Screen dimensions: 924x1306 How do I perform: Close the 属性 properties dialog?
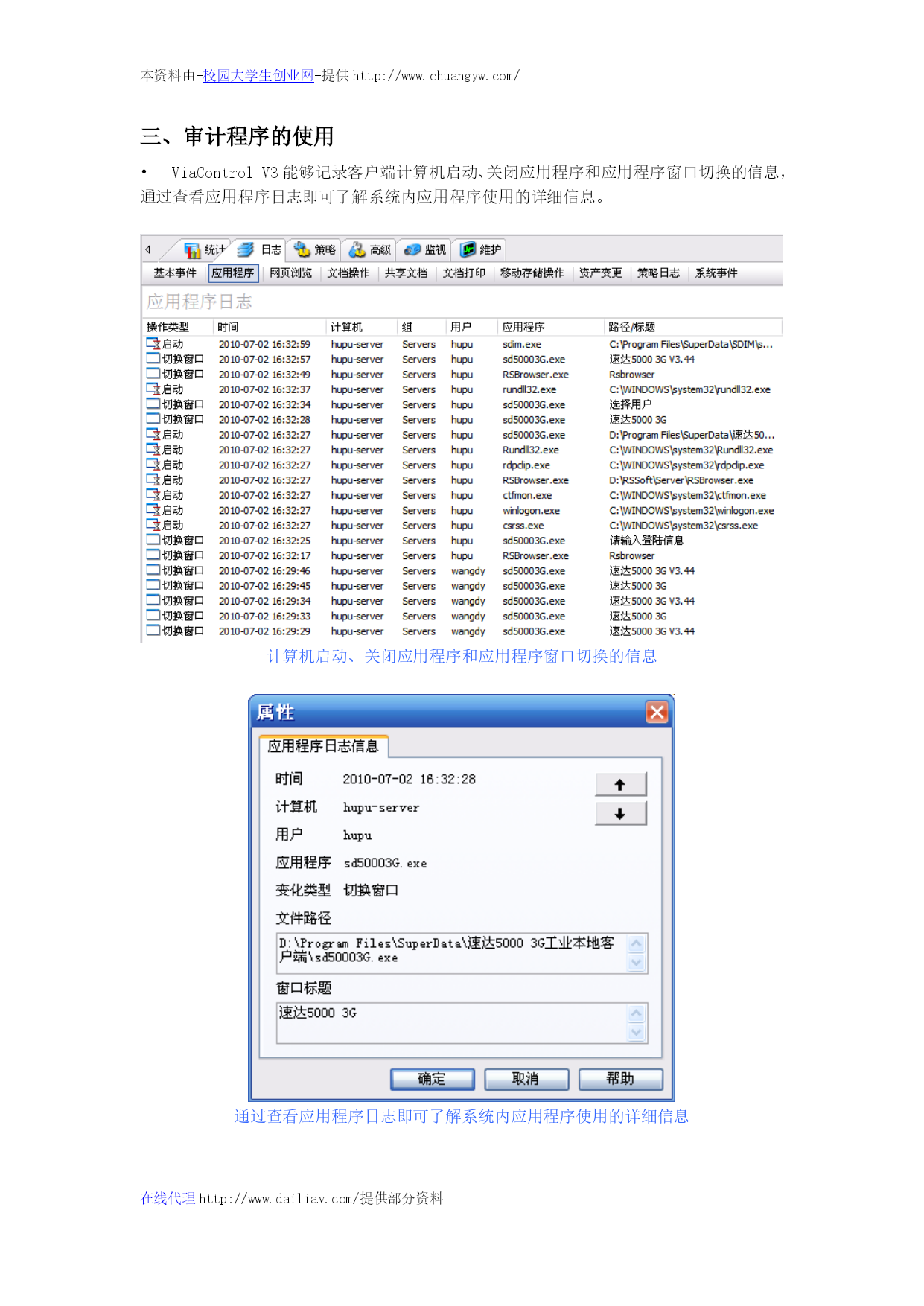pyautogui.click(x=657, y=713)
